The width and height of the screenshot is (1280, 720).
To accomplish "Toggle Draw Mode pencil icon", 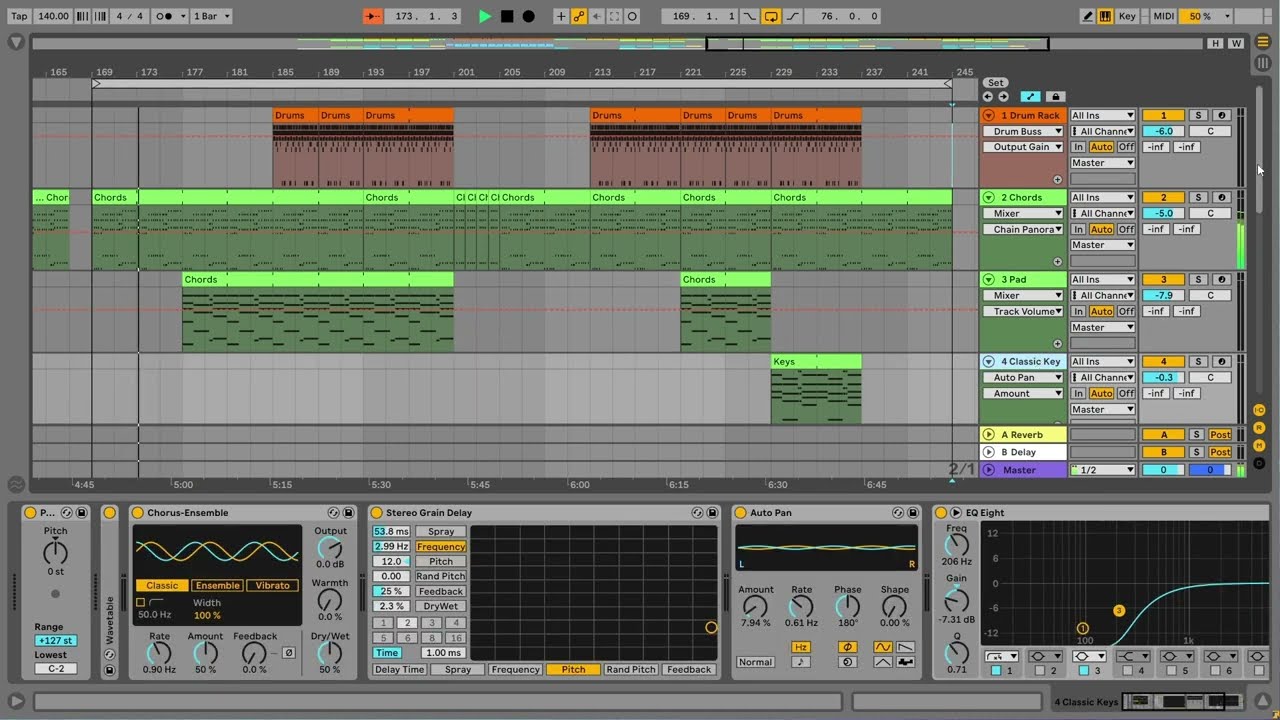I will pyautogui.click(x=1088, y=16).
